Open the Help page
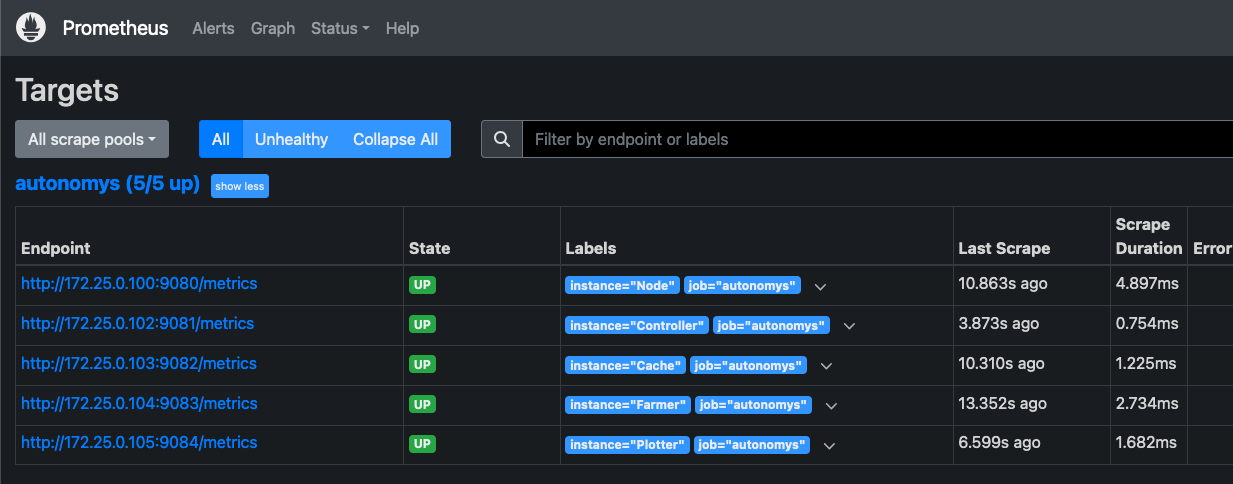 pyautogui.click(x=402, y=28)
